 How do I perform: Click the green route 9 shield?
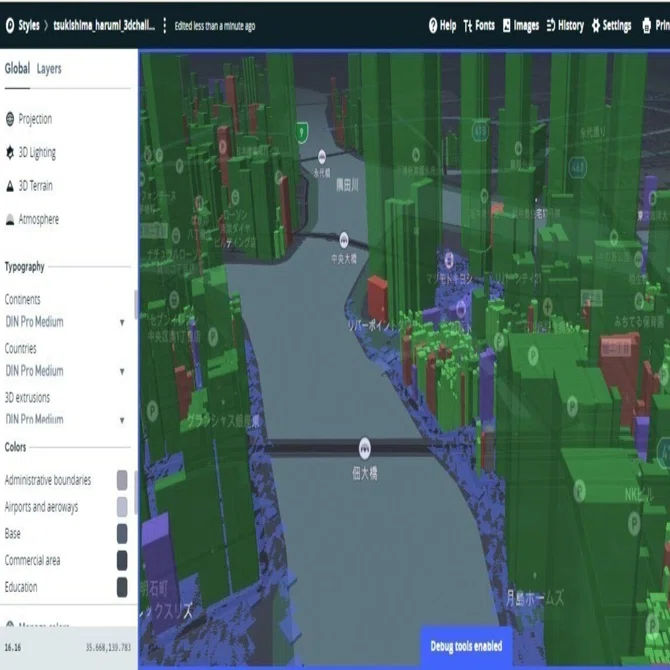coord(302,132)
